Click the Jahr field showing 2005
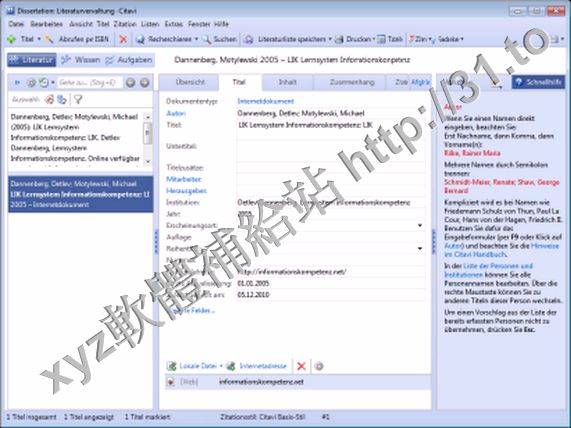This screenshot has height=428, width=571. coord(331,214)
